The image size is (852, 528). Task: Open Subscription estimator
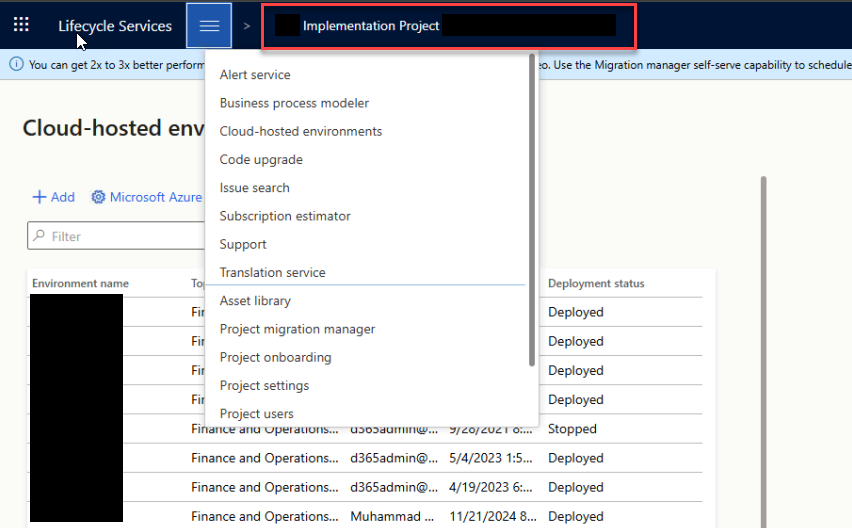pos(285,216)
